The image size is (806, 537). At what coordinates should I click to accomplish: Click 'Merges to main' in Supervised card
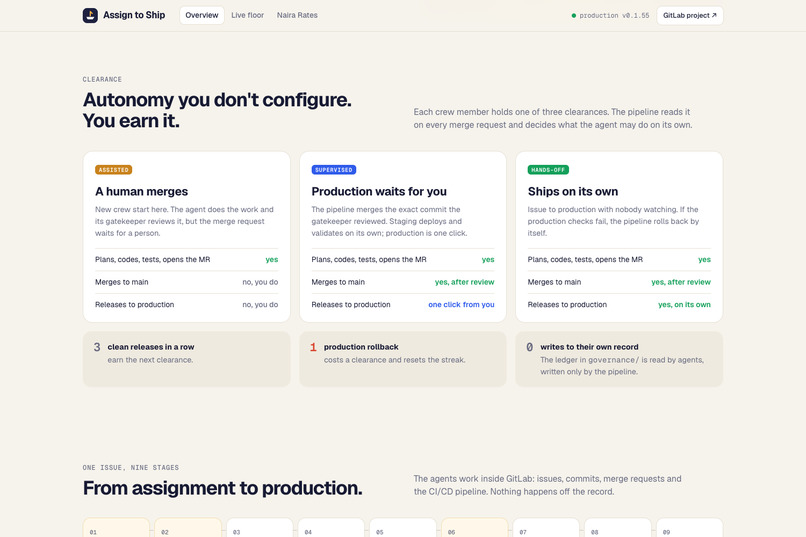(338, 282)
